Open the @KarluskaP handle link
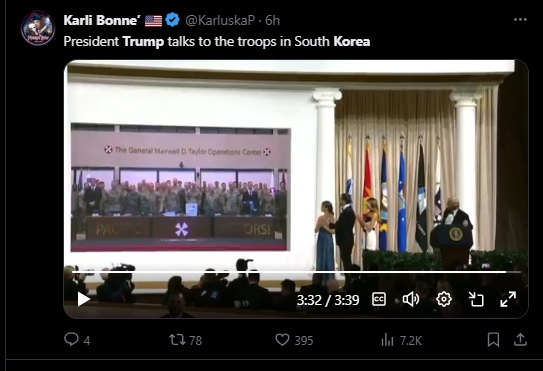Viewport: 543px width, 371px height. pyautogui.click(x=220, y=20)
